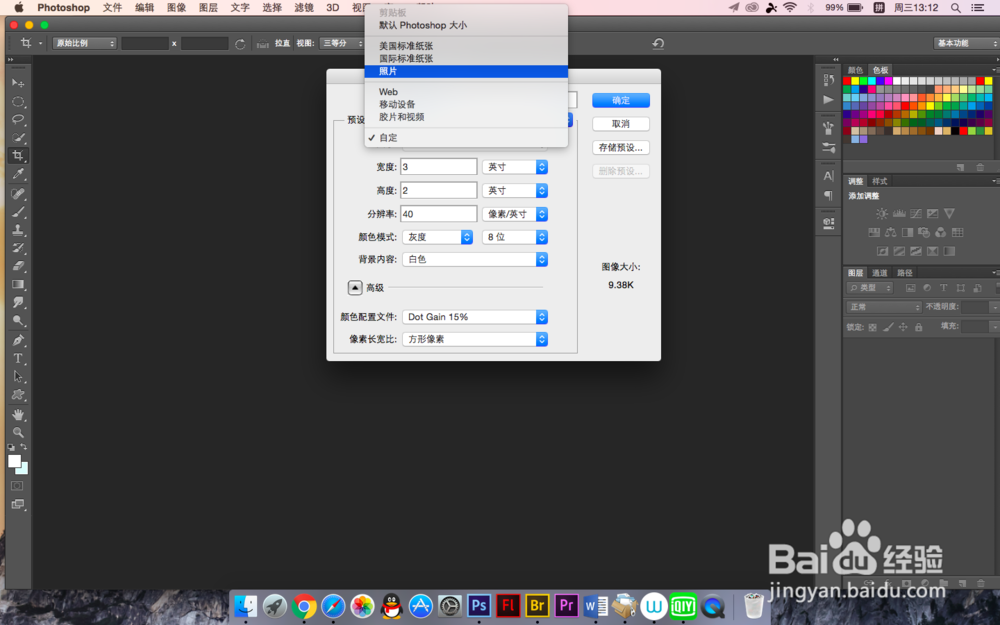Toggle type layers filter in Layers panel
Viewport: 1000px width, 625px height.
click(x=943, y=288)
